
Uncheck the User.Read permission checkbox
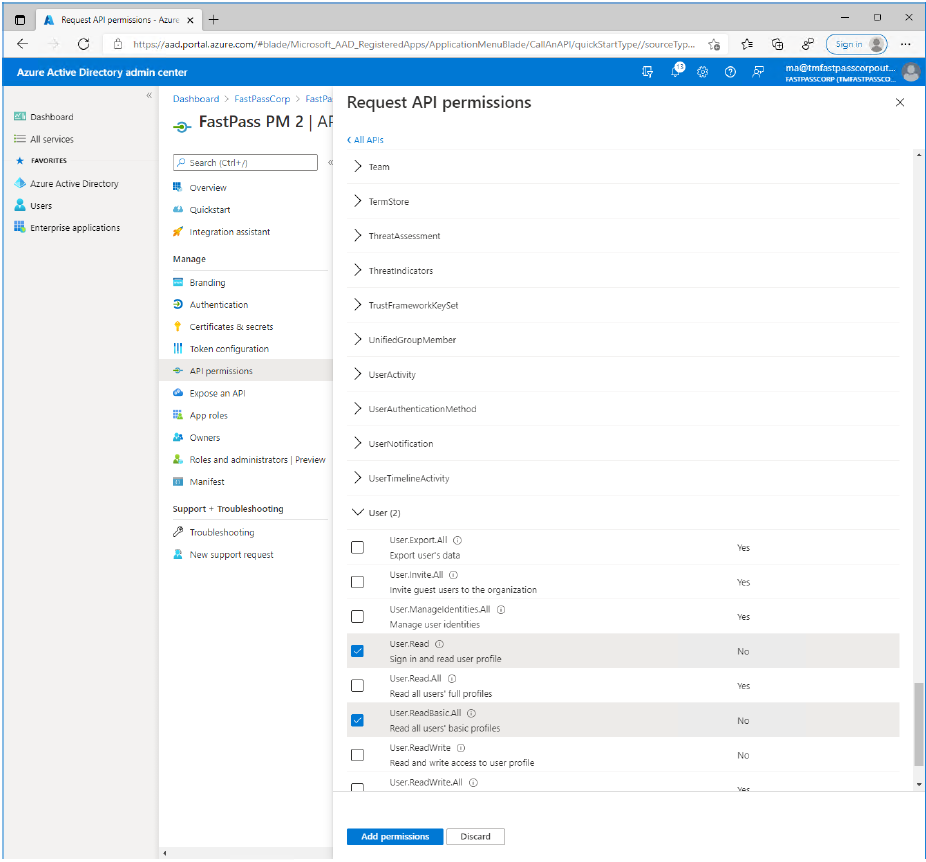pyautogui.click(x=357, y=651)
